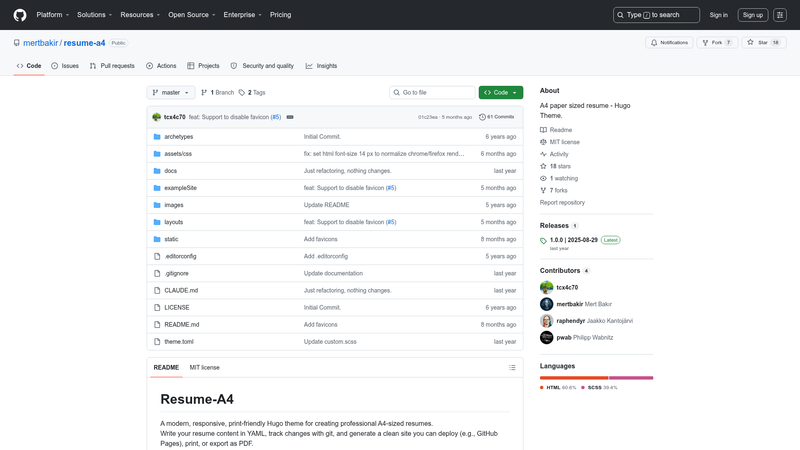Open README outline list icon

click(x=512, y=367)
